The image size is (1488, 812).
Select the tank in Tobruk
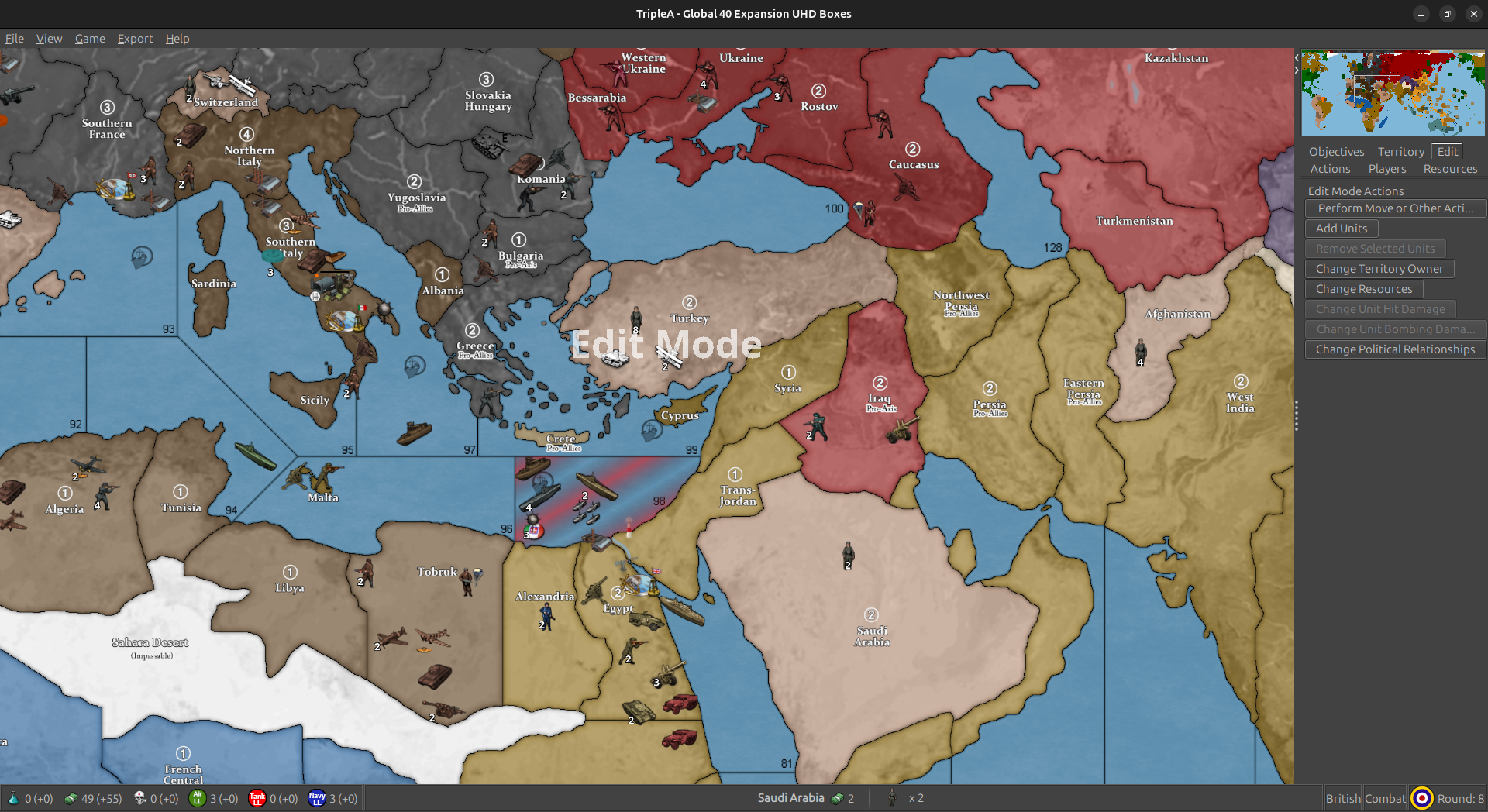(x=436, y=676)
